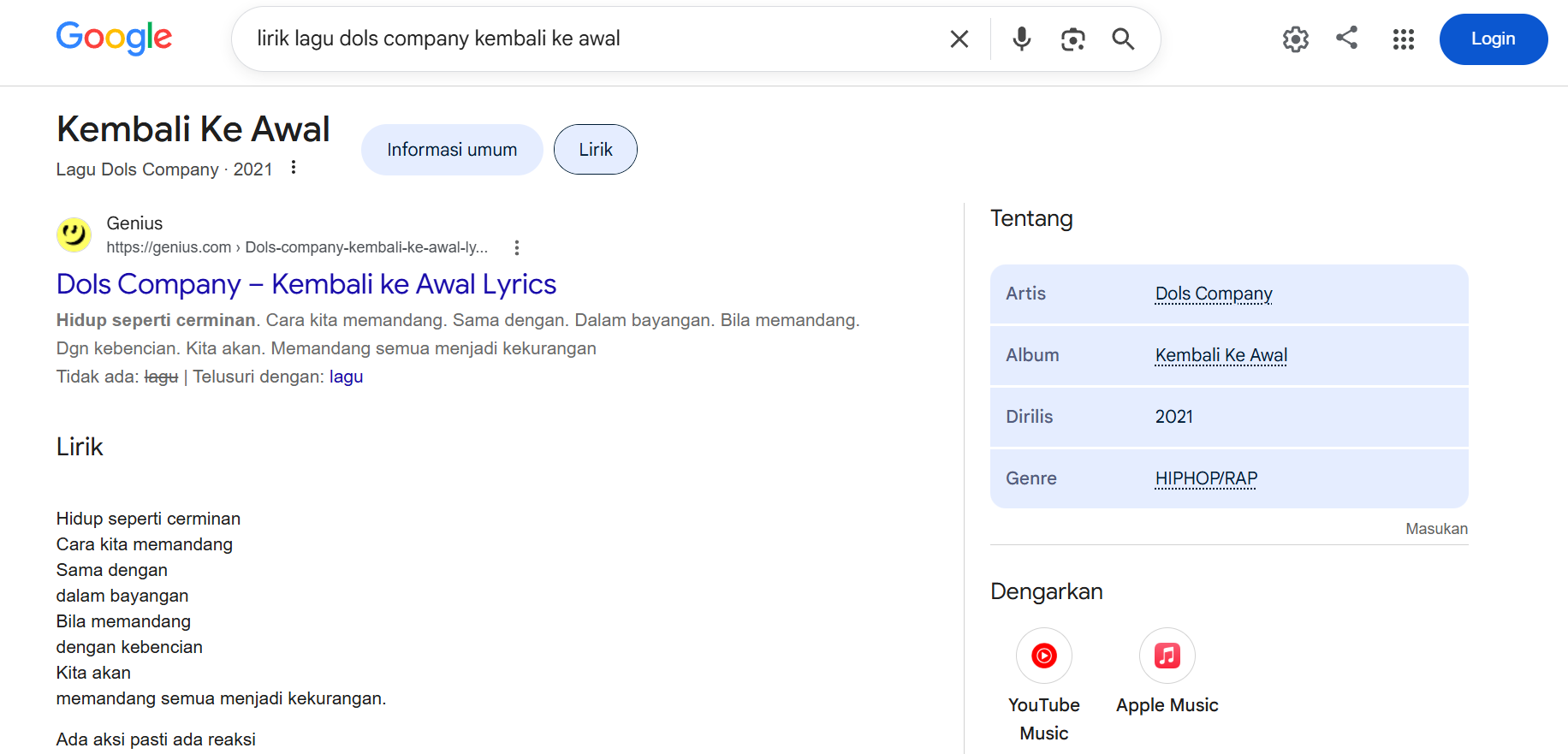Share this result via the share icon
This screenshot has height=754, width=1568.
click(x=1347, y=38)
